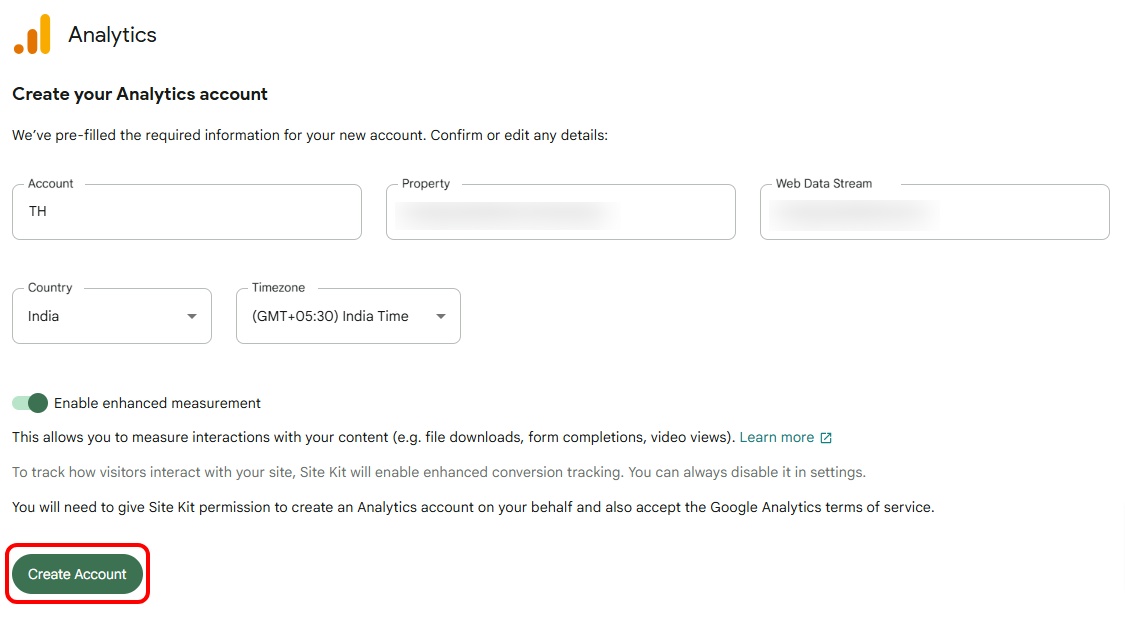
Task: Click the 'Analytics' title text
Action: (112, 35)
